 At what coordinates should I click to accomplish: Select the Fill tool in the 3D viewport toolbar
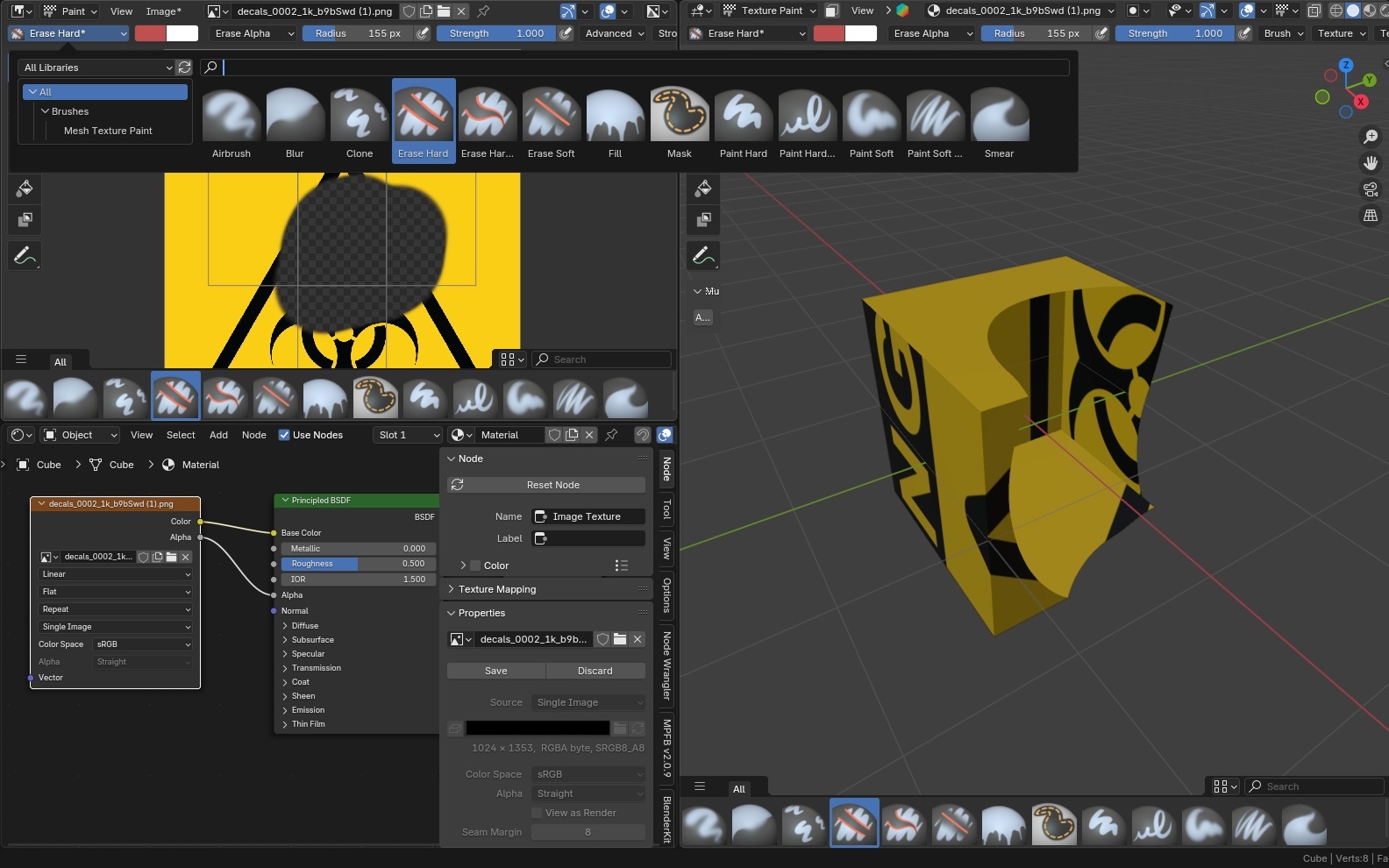tap(703, 188)
